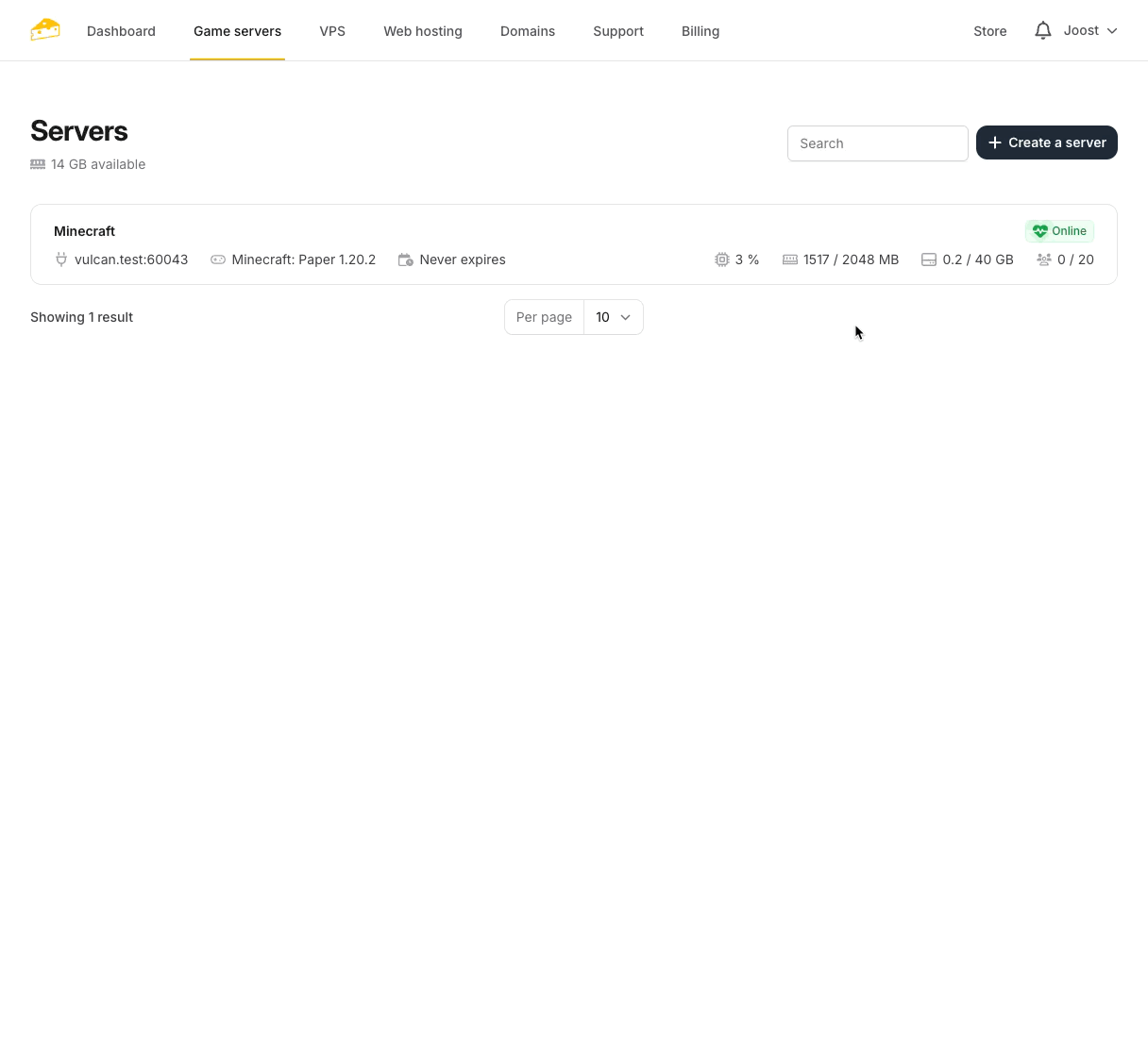Switch to the VPS tab
This screenshot has width=1148, height=1038.
click(x=332, y=31)
